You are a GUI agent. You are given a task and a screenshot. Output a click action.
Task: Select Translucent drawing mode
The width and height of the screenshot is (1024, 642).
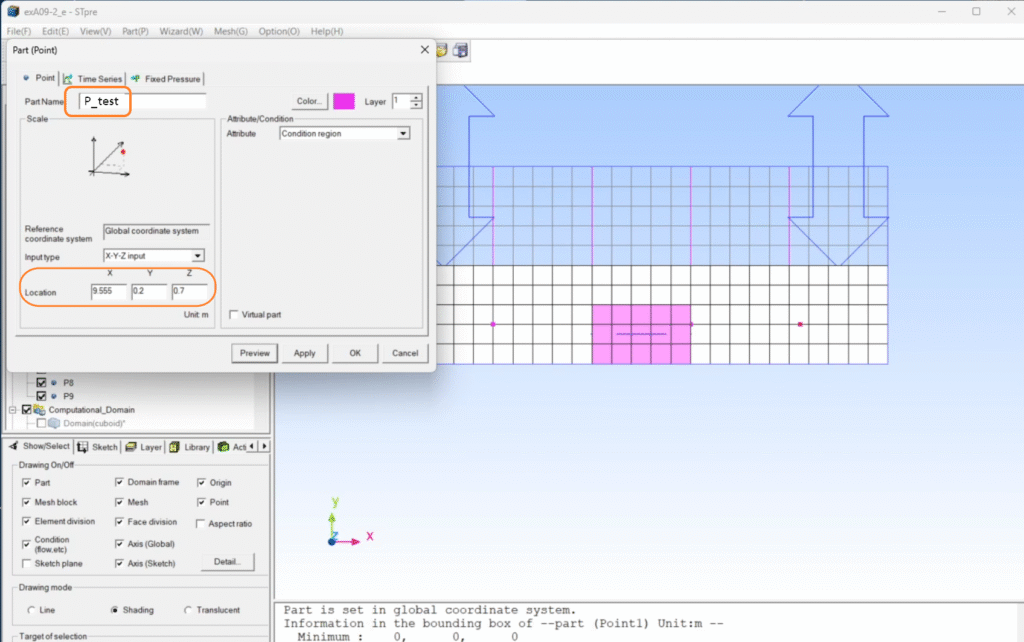point(187,610)
